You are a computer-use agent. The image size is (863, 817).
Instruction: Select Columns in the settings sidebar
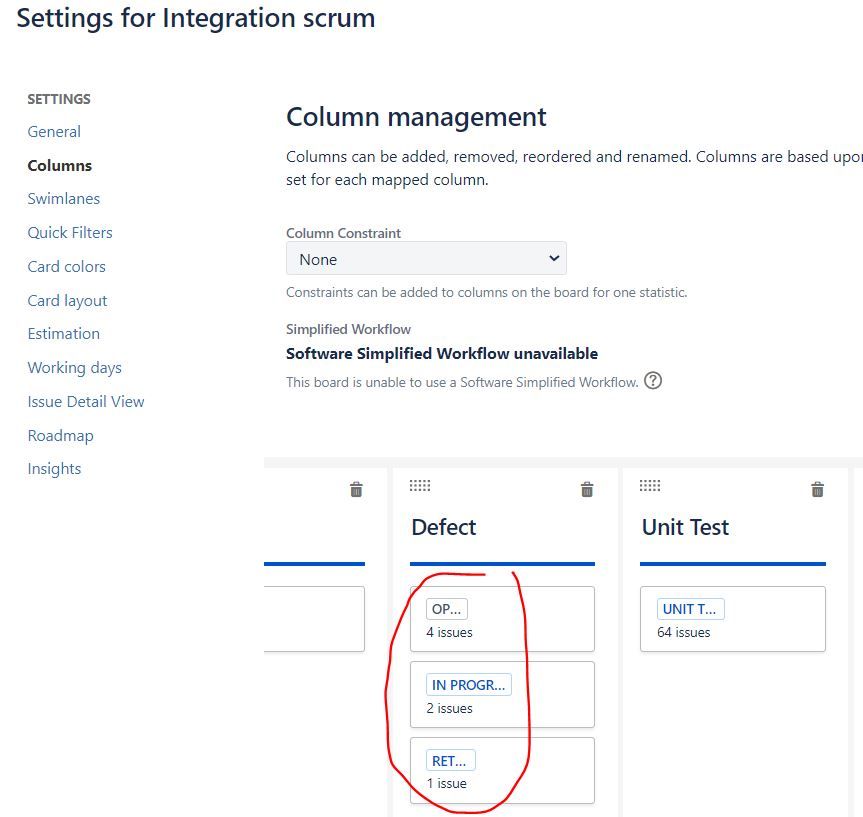pos(59,165)
